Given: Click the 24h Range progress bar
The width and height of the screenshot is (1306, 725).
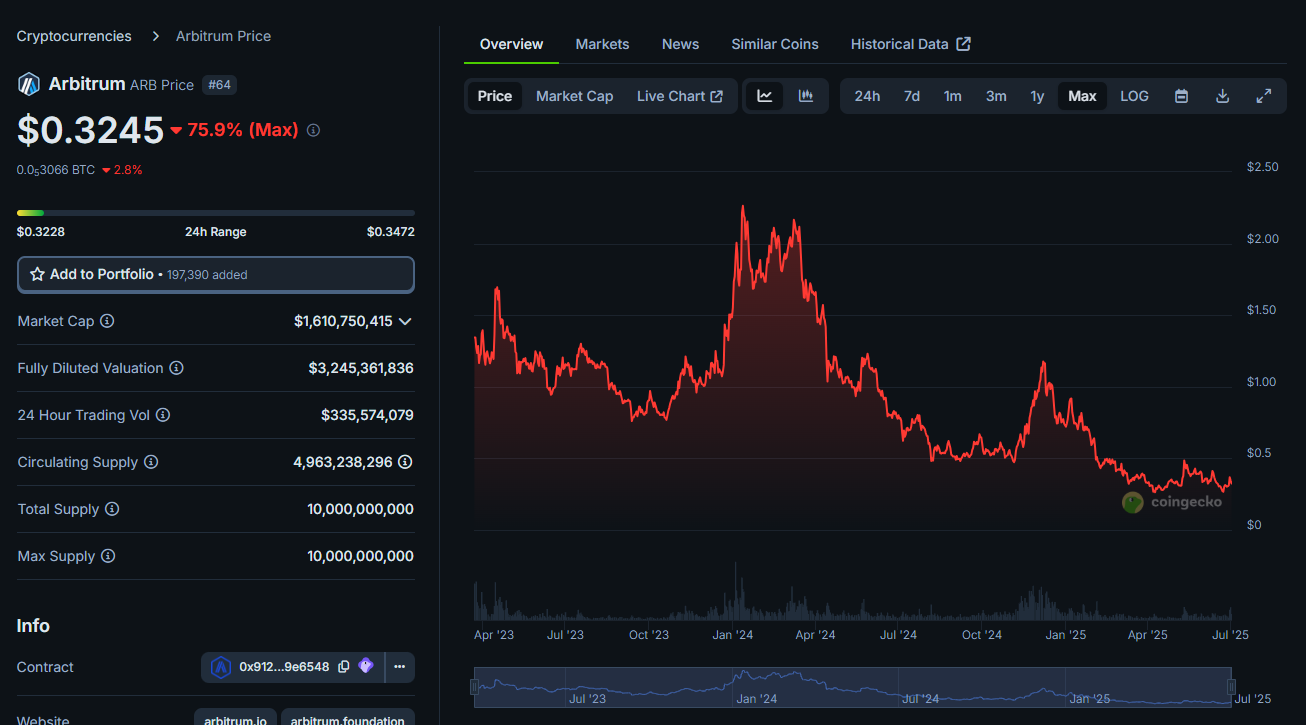Looking at the screenshot, I should (x=216, y=213).
